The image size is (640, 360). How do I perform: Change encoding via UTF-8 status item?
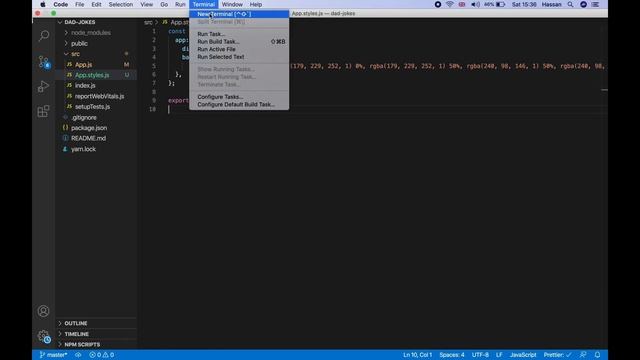point(480,355)
